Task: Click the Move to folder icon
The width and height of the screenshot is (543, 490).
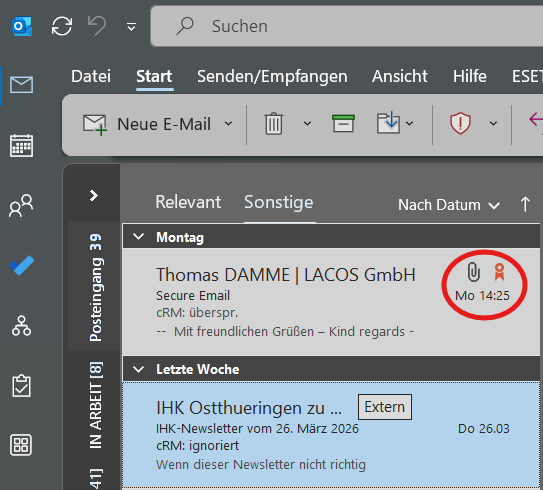Action: [x=389, y=123]
